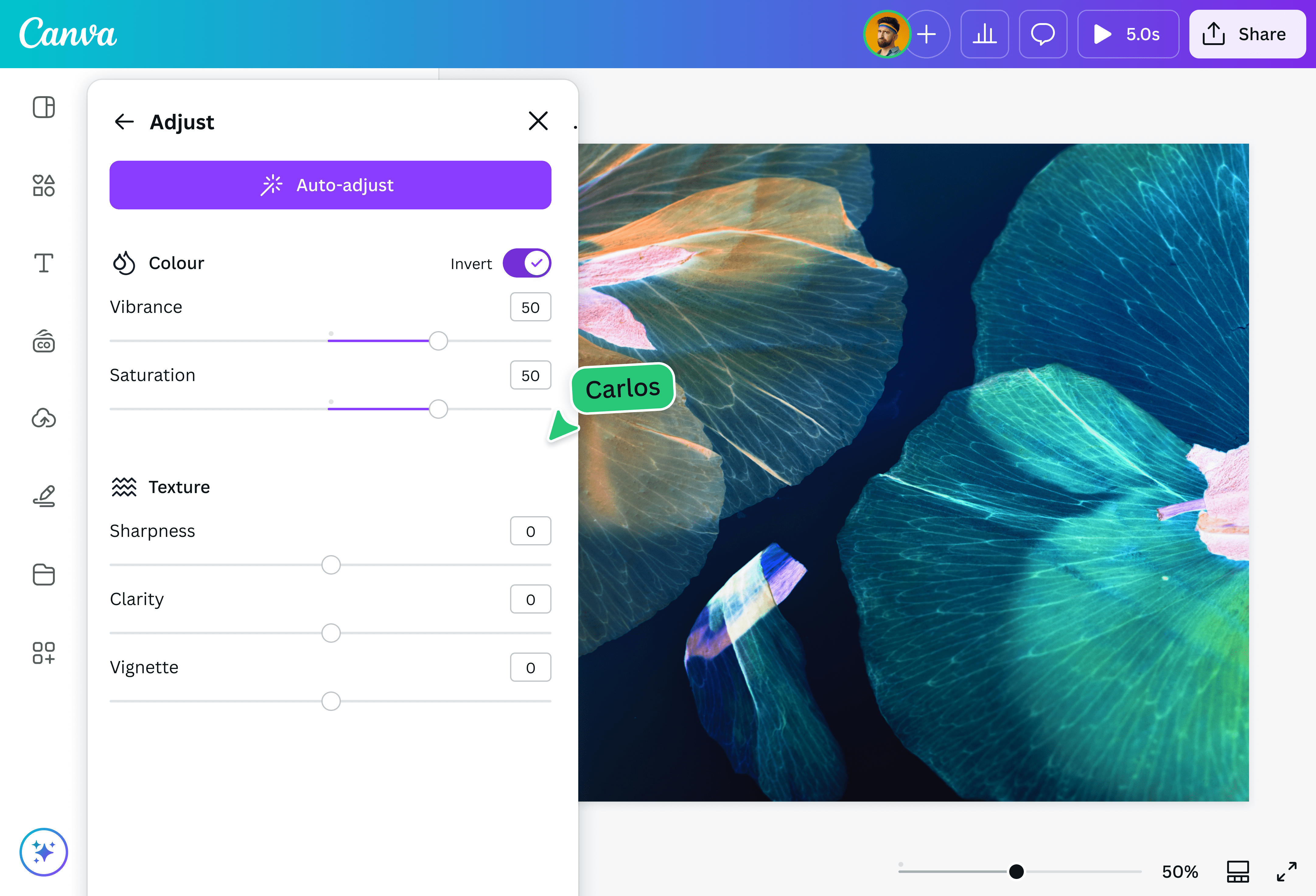Image resolution: width=1316 pixels, height=896 pixels.
Task: Click the Auto-adjust button
Action: pos(330,185)
